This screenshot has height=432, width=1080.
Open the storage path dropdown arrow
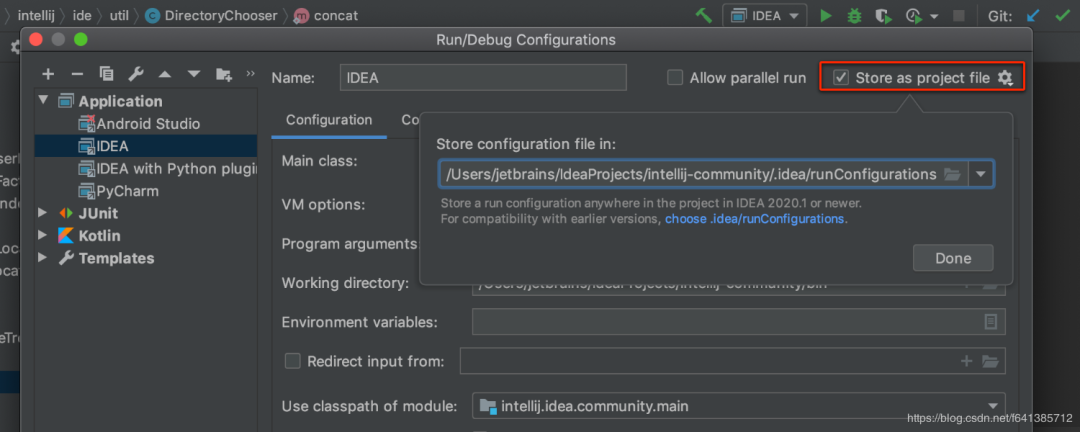pos(981,174)
